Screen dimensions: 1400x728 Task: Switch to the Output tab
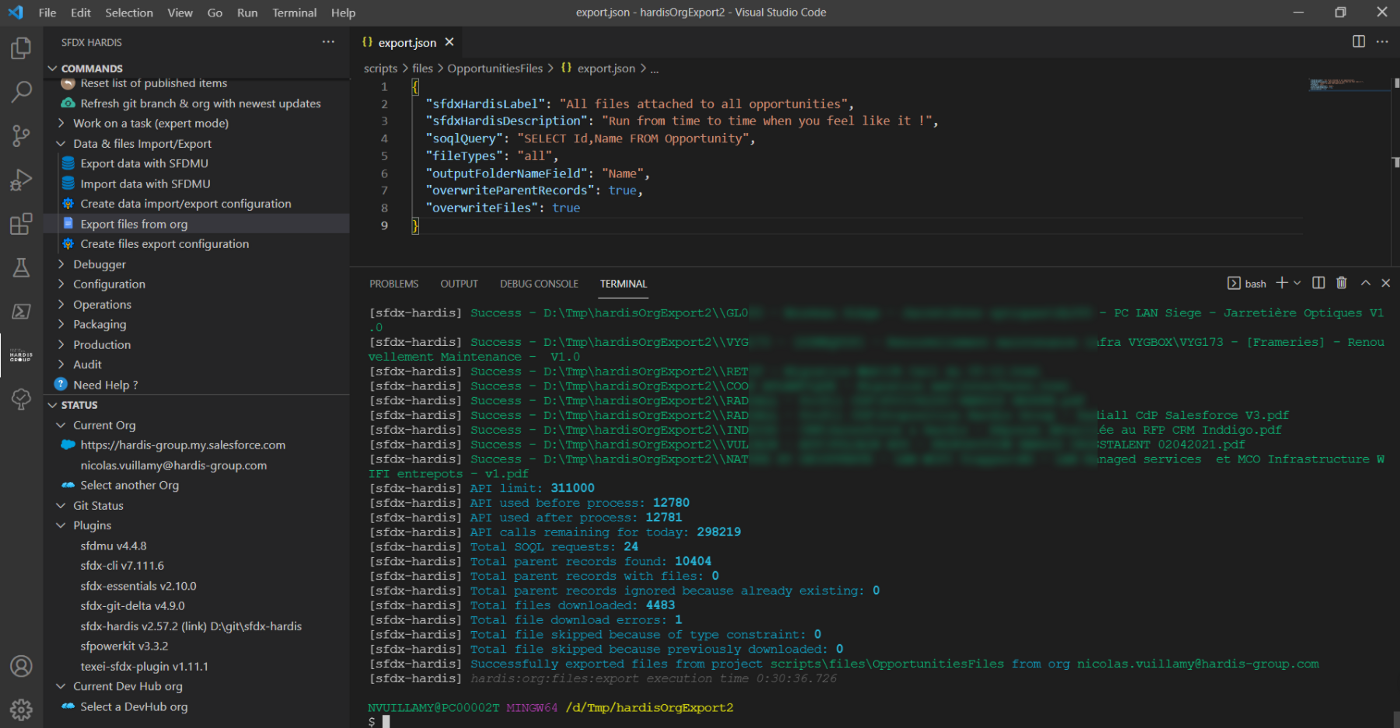click(x=459, y=284)
